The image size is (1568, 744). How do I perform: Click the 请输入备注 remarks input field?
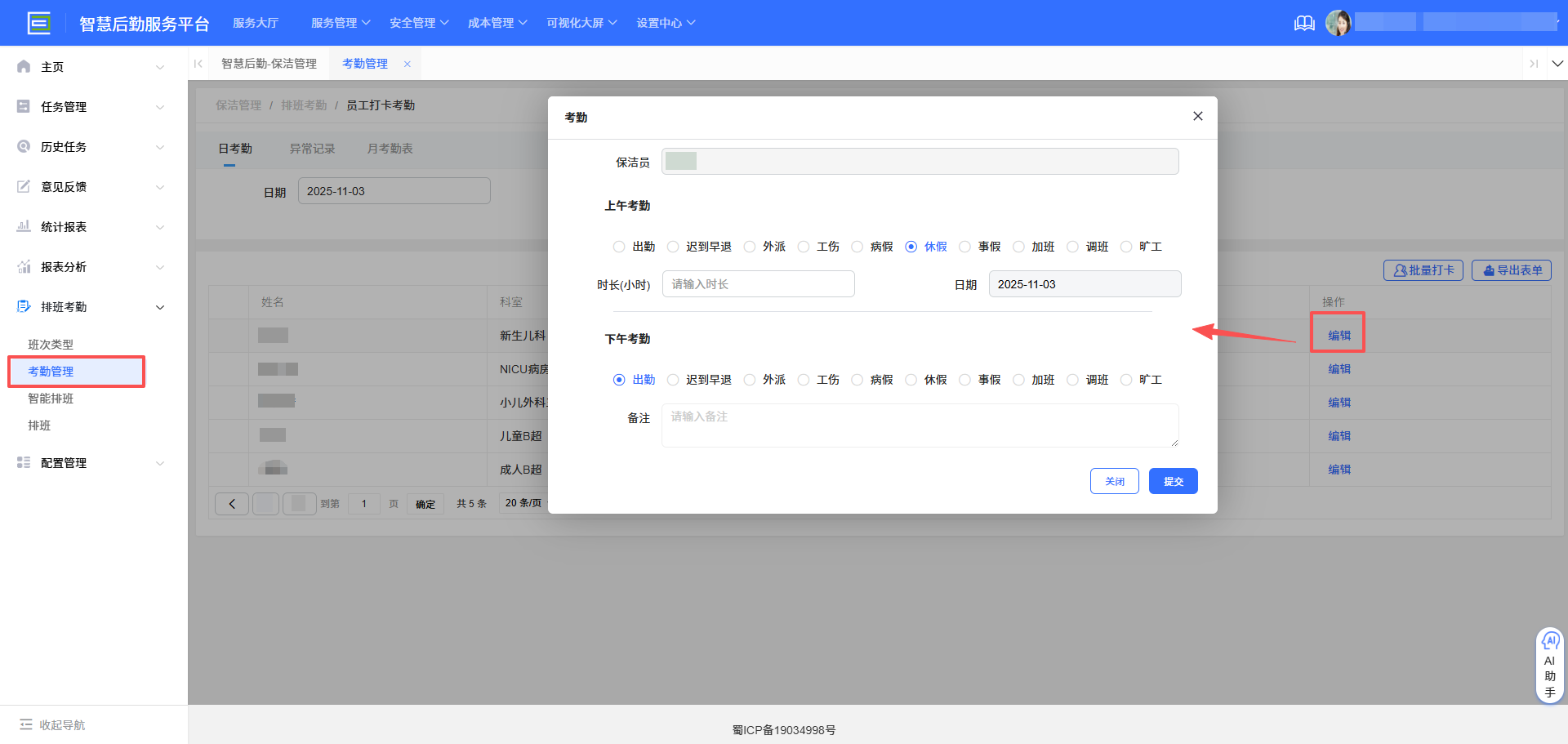(920, 425)
